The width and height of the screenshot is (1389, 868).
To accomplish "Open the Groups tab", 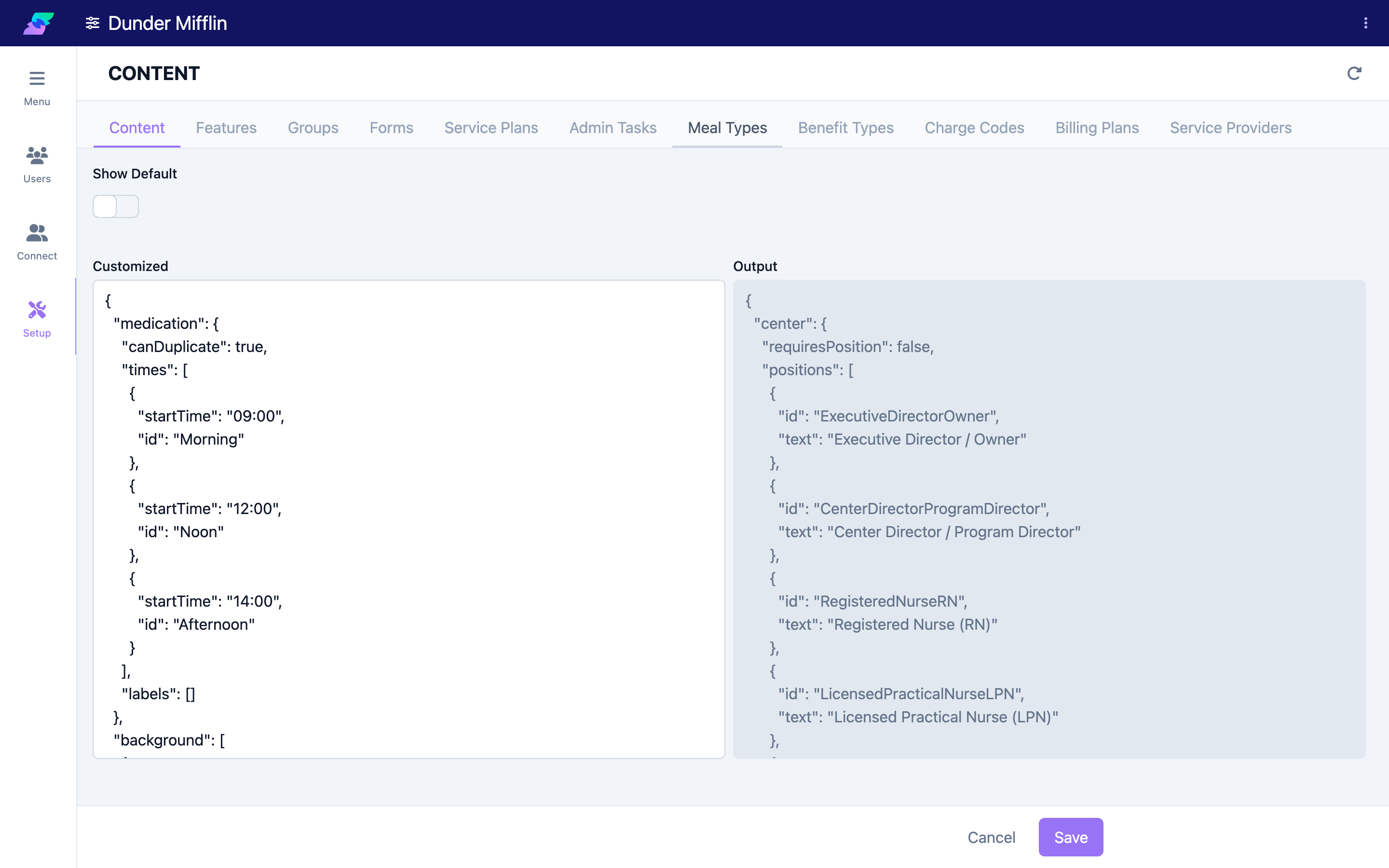I will point(313,127).
